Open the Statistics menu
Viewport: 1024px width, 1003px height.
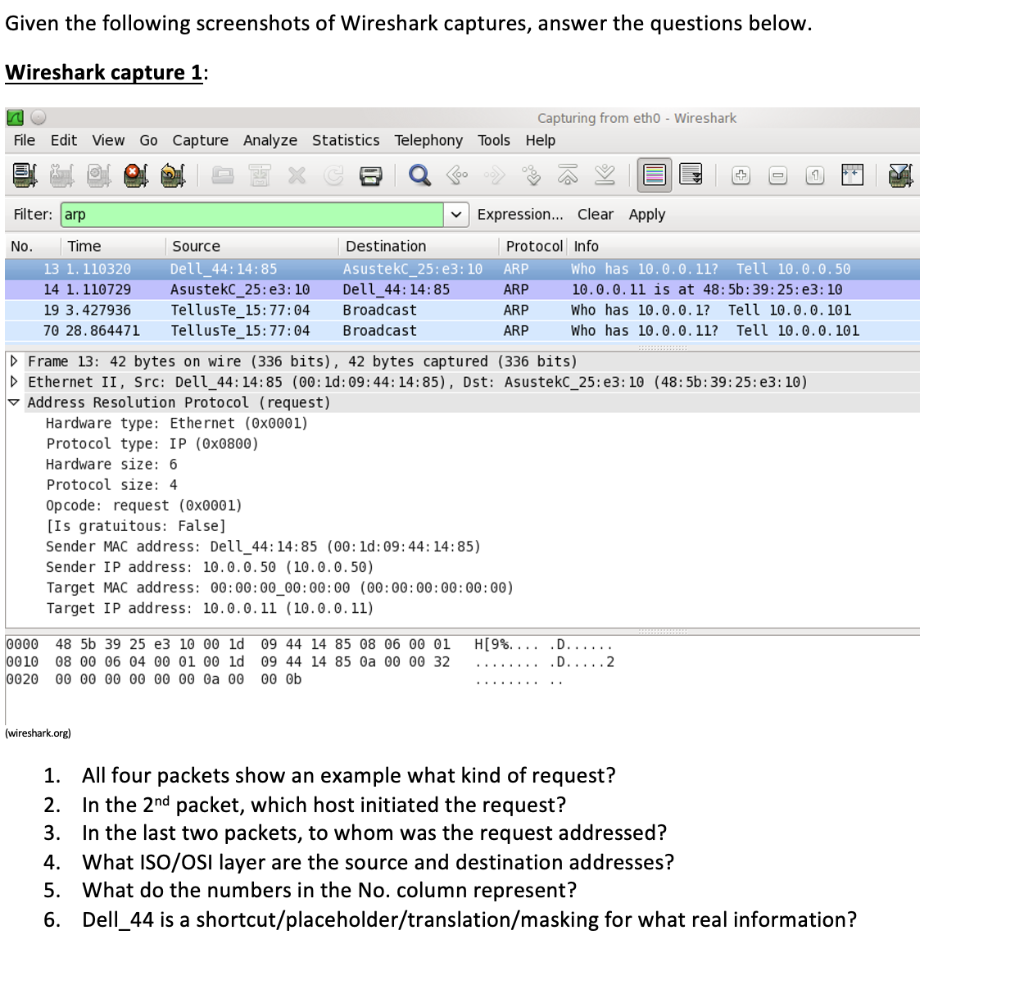[346, 140]
